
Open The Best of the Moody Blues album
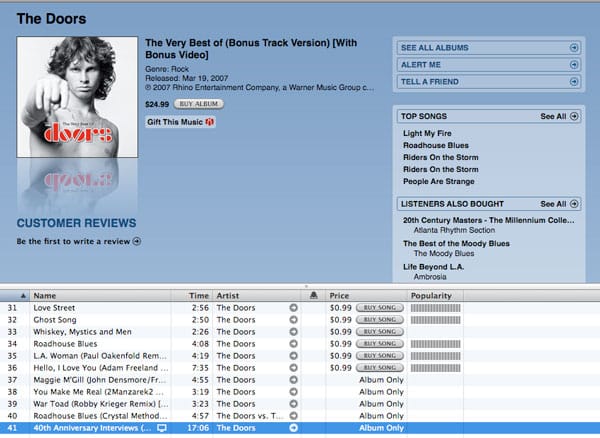[456, 244]
